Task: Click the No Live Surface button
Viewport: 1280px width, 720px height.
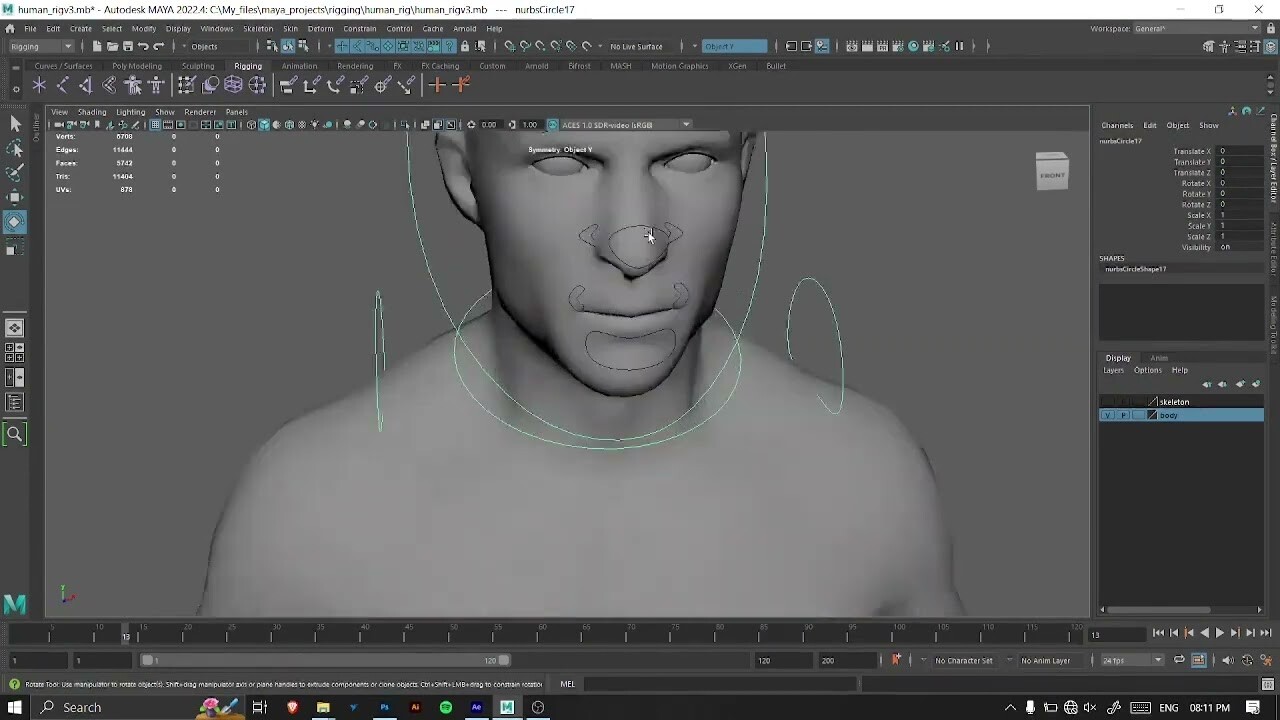Action: coord(637,46)
